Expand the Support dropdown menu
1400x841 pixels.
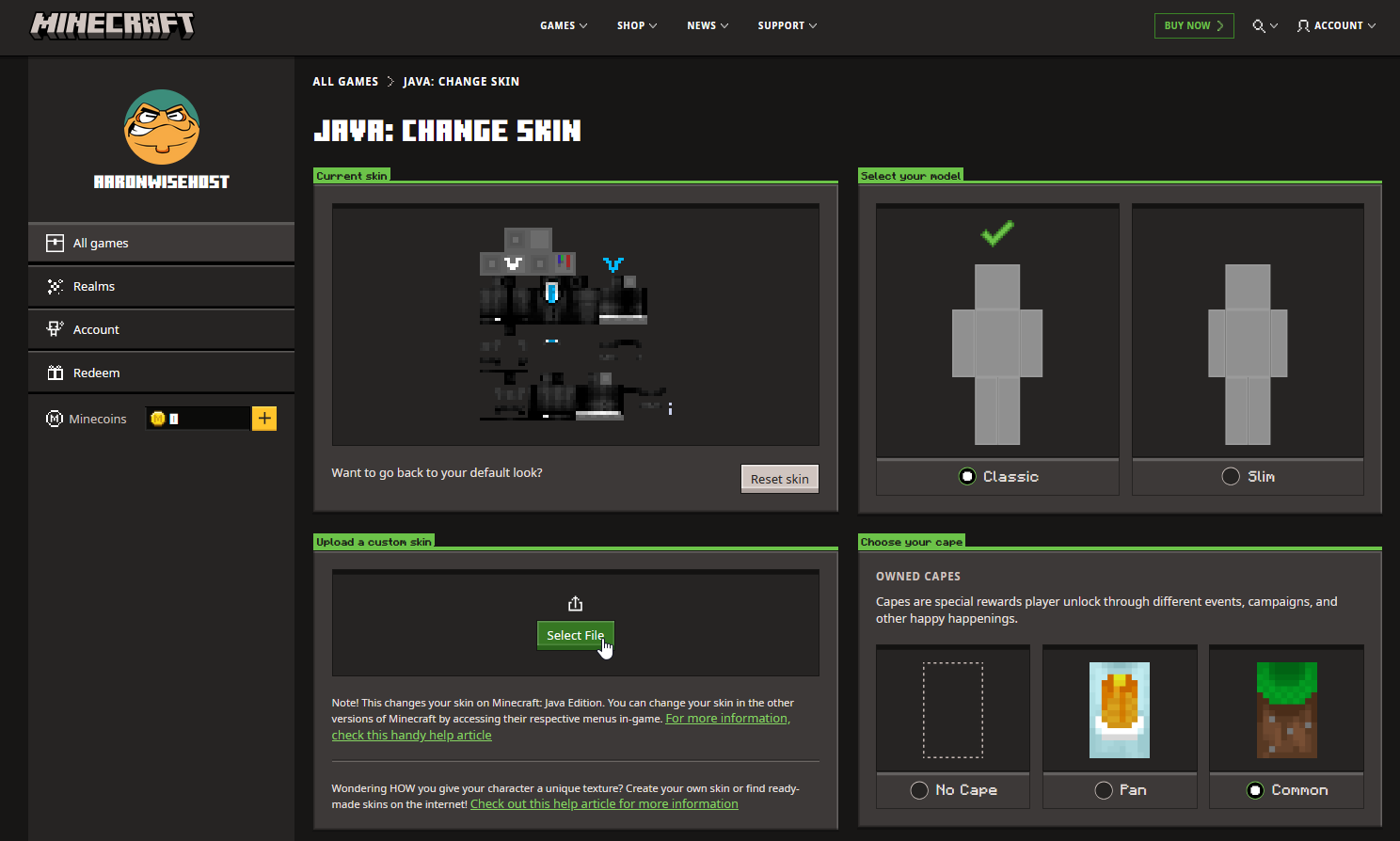pyautogui.click(x=787, y=26)
